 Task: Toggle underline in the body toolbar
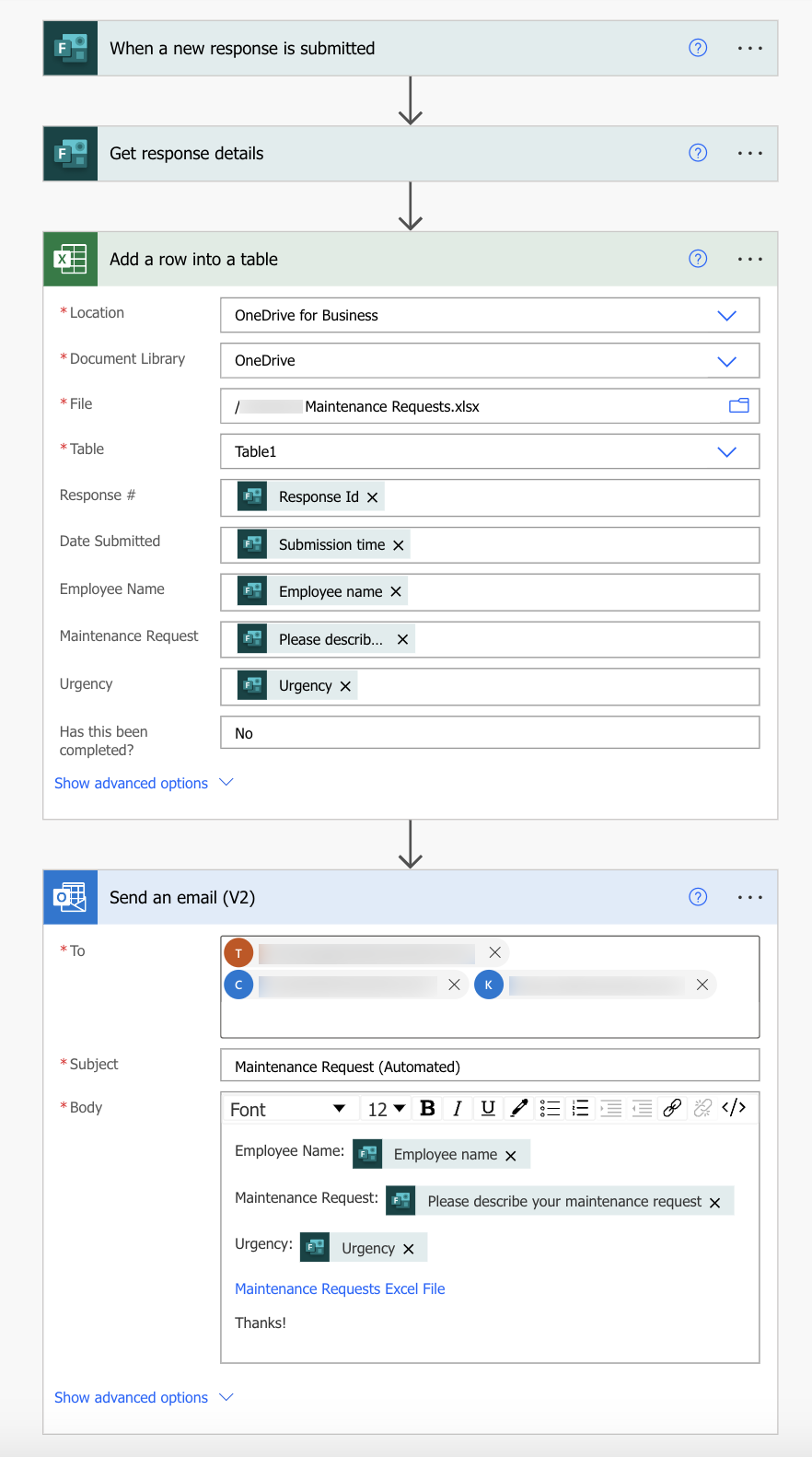(x=488, y=1108)
